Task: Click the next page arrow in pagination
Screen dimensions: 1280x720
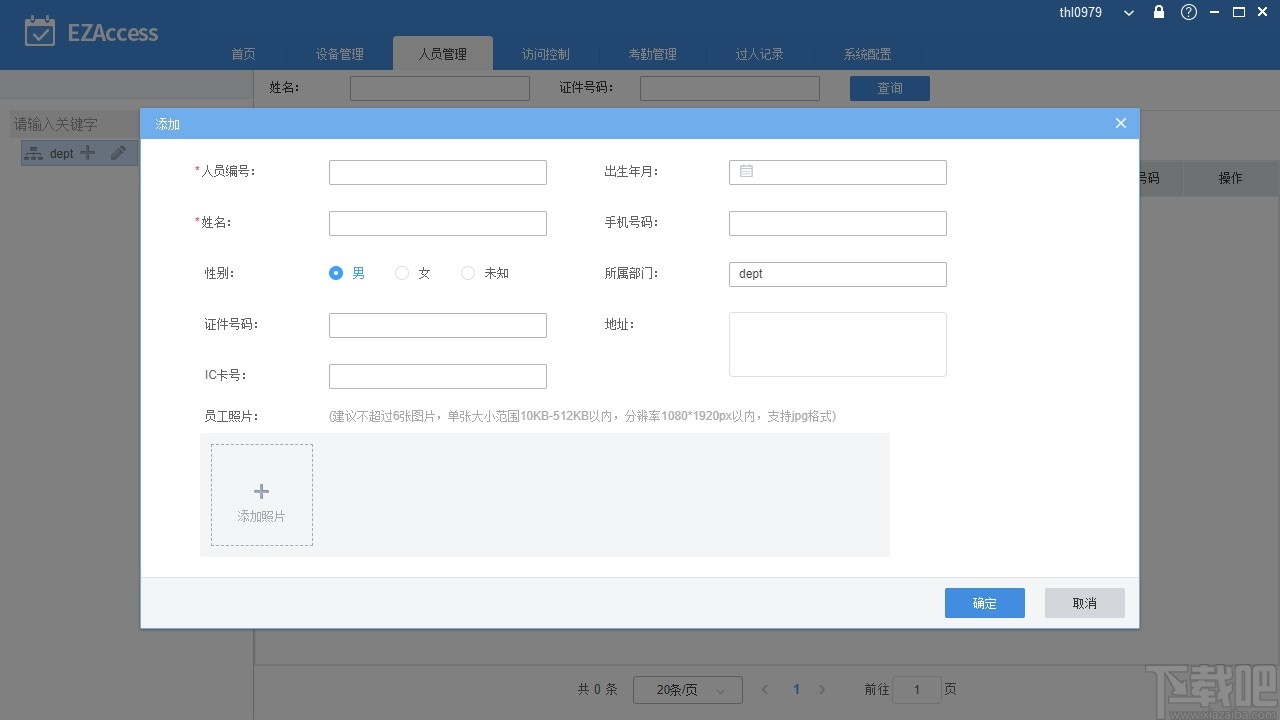Action: [x=822, y=689]
